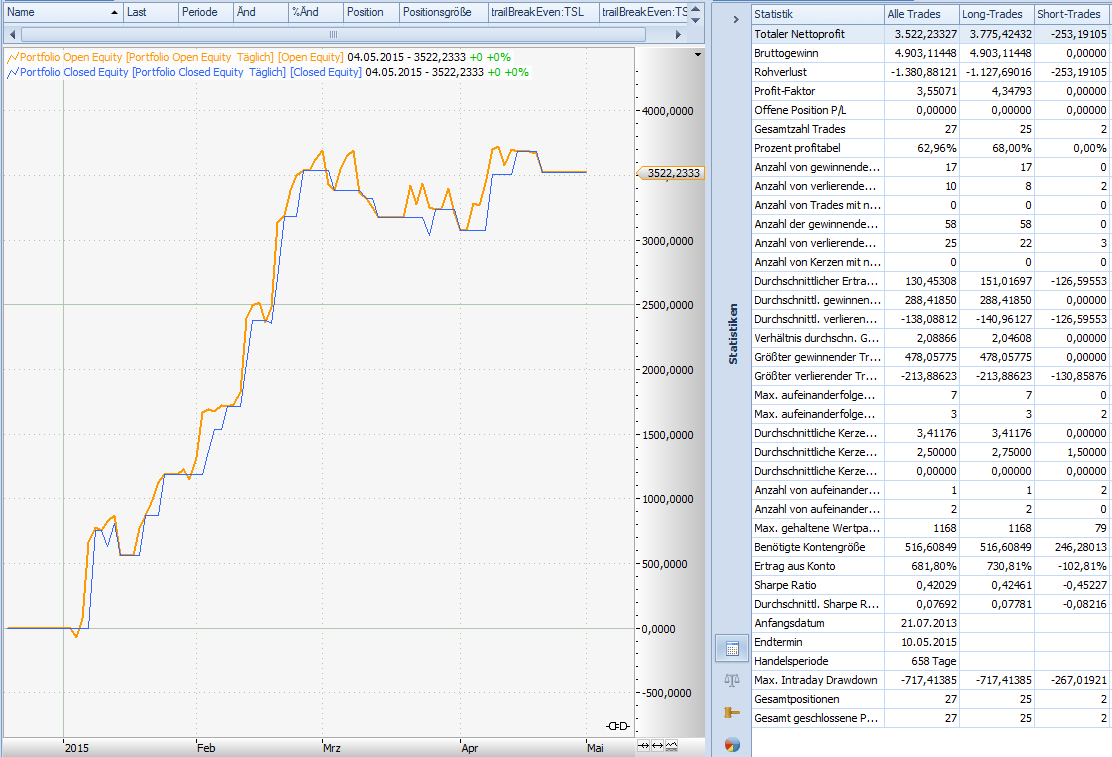Image resolution: width=1112 pixels, height=757 pixels.
Task: Click the 21.07.2013 start date cell
Action: [x=922, y=623]
